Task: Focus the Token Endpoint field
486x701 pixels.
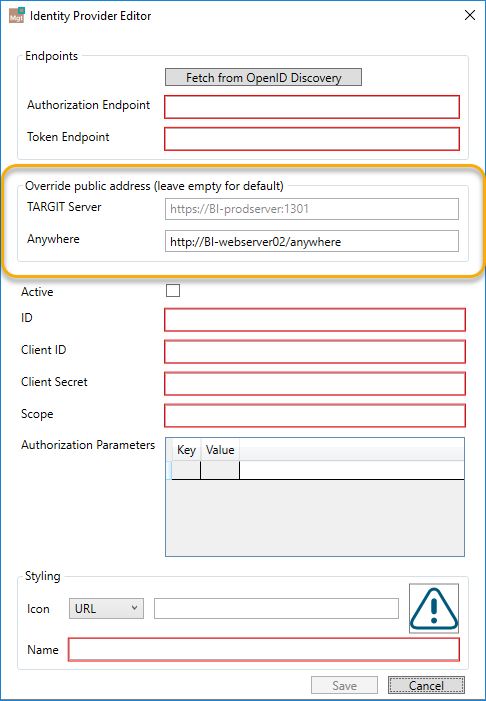Action: point(312,139)
